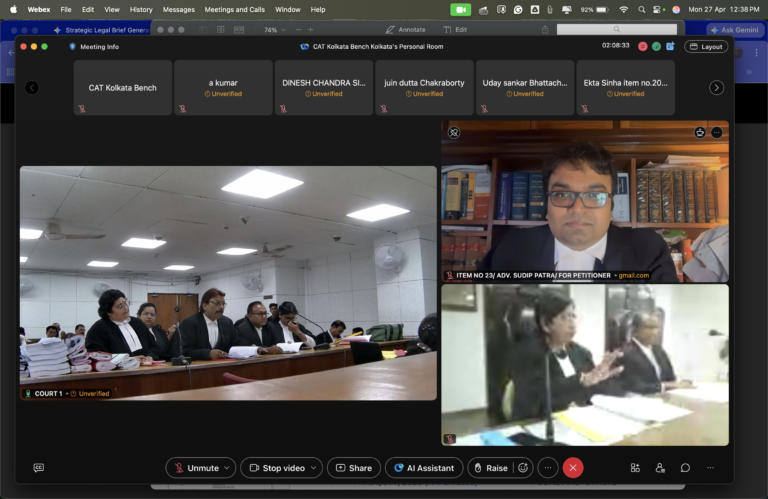768x499 pixels.
Task: Open the Chat panel icon
Action: (685, 468)
